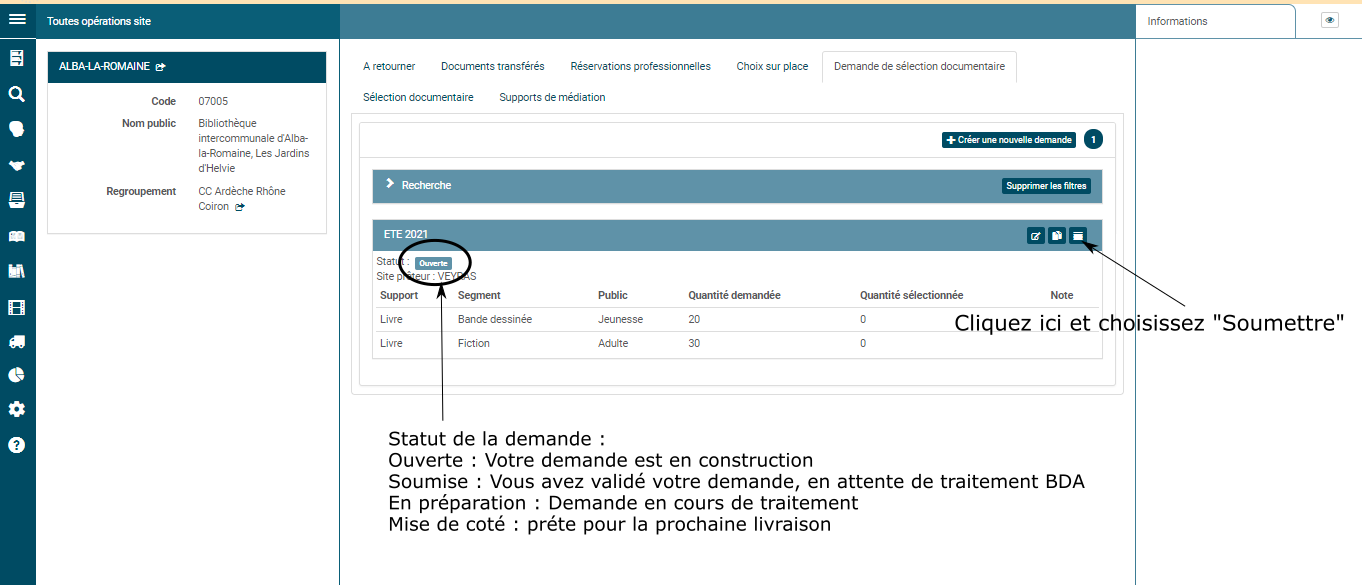Click the Jeunesse public cell

coord(620,319)
